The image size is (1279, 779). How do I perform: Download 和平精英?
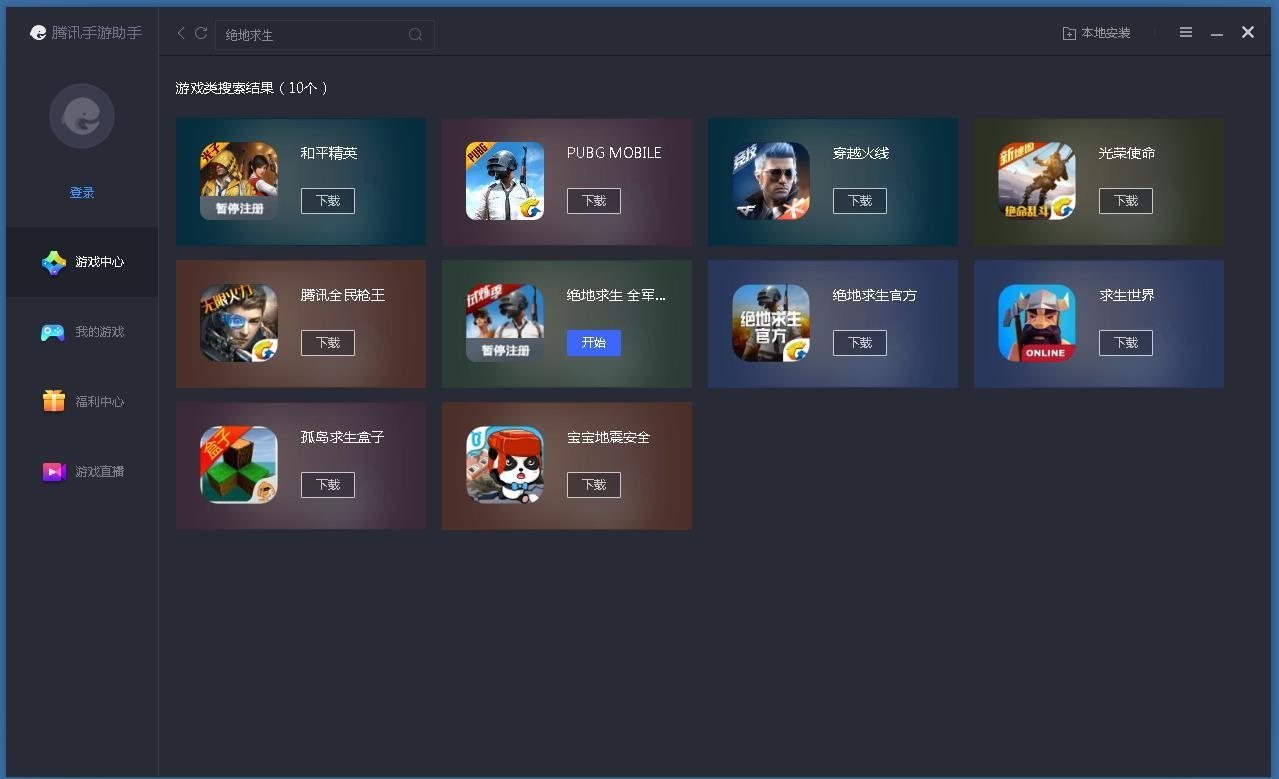[x=328, y=201]
